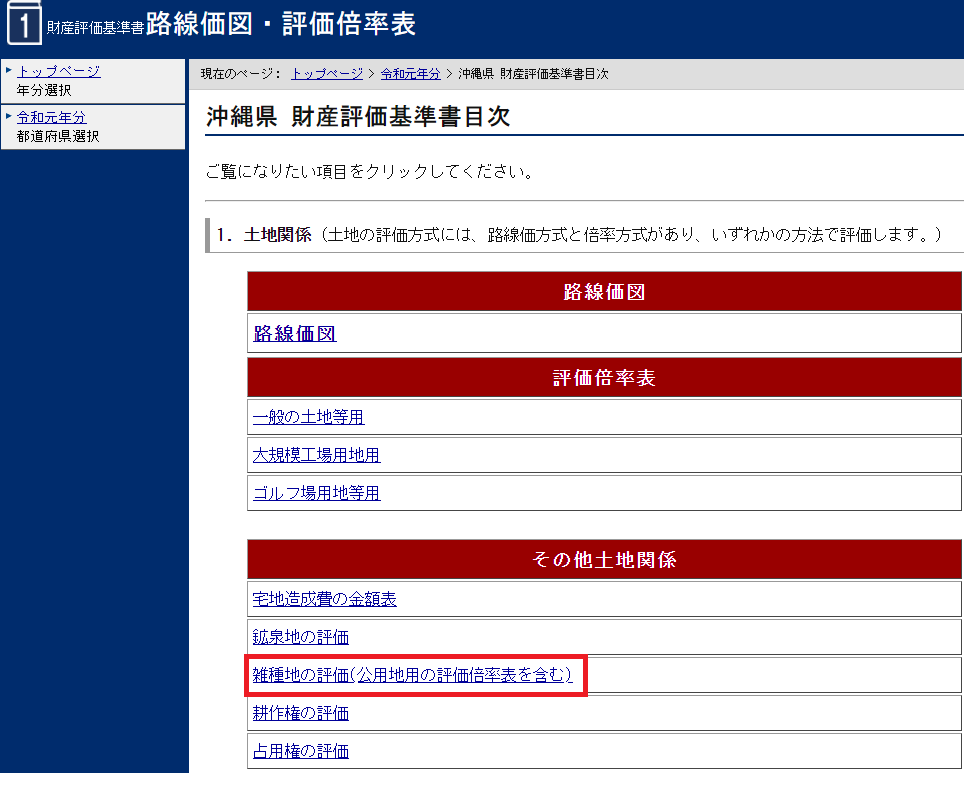Click the book logo icon in header
The width and height of the screenshot is (964, 805).
click(x=24, y=23)
